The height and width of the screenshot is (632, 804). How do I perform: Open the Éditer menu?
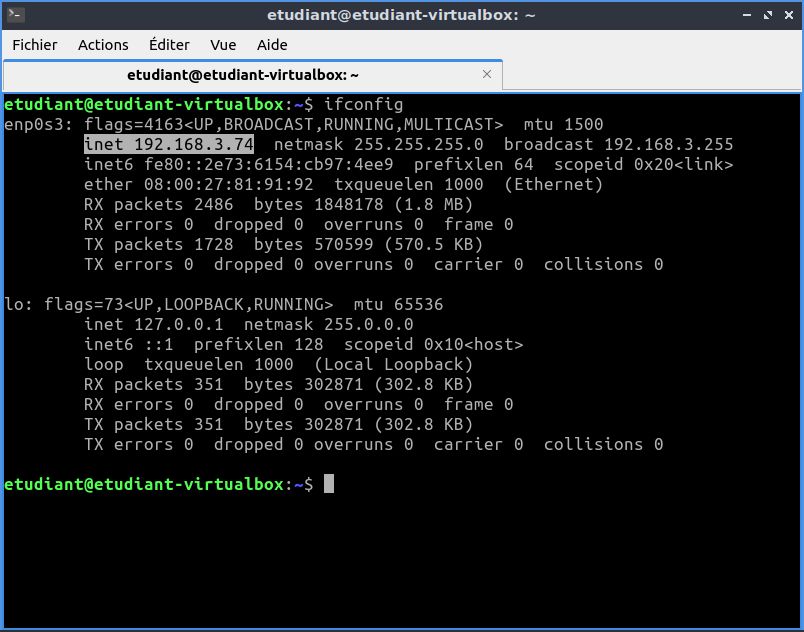pos(168,45)
